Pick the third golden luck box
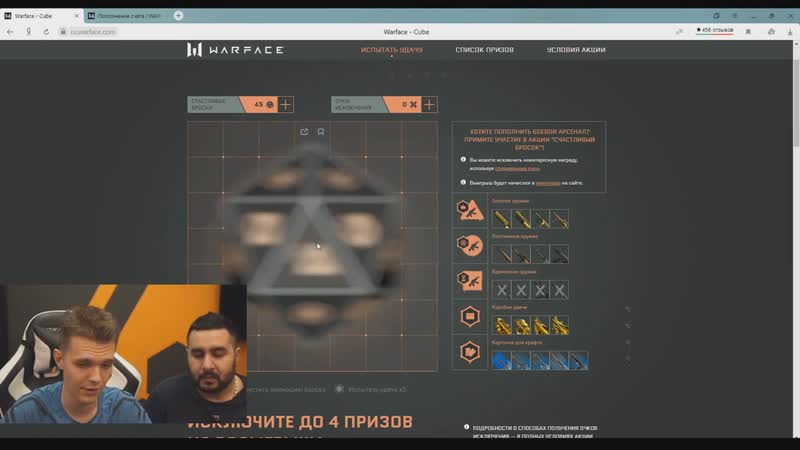 [540, 325]
